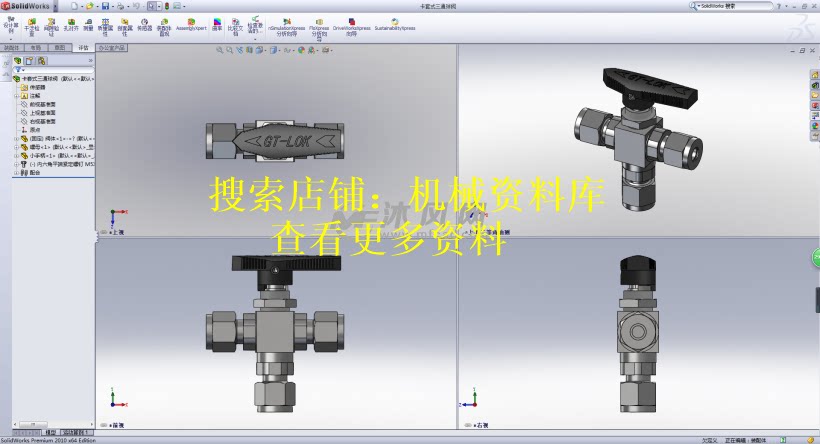Viewport: 820px width, 444px height.
Task: Click the feature tree filter field
Action: coord(53,70)
